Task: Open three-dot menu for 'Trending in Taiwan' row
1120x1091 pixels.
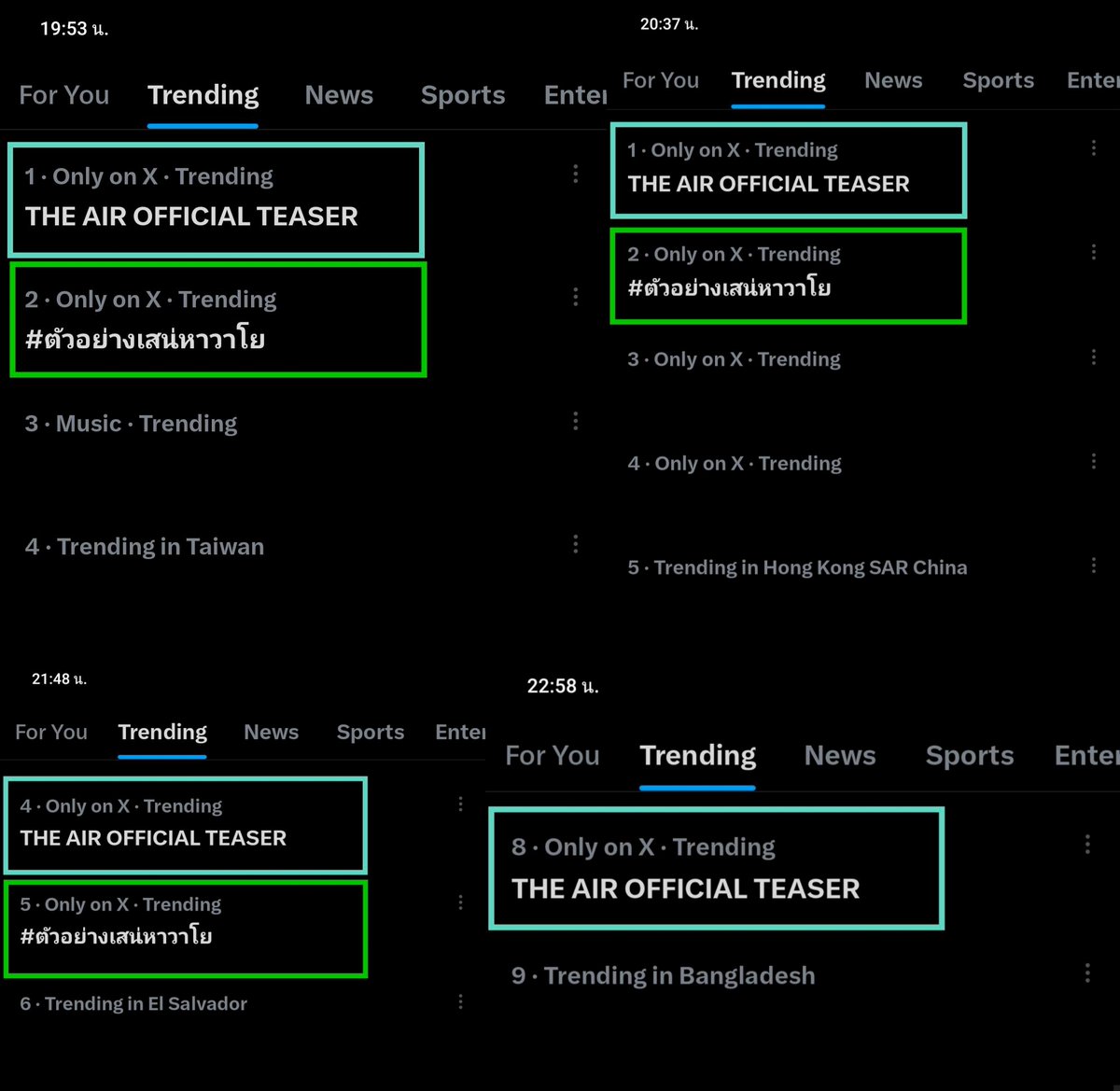Action: point(576,543)
